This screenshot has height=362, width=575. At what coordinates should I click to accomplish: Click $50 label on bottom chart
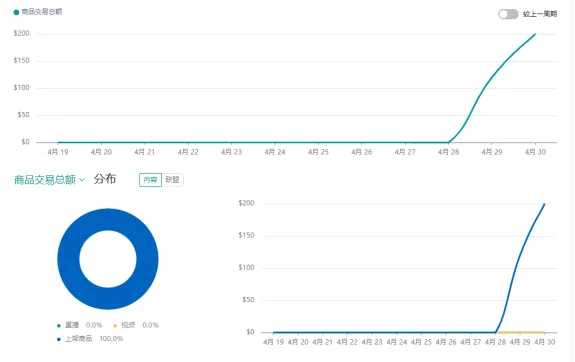[248, 300]
